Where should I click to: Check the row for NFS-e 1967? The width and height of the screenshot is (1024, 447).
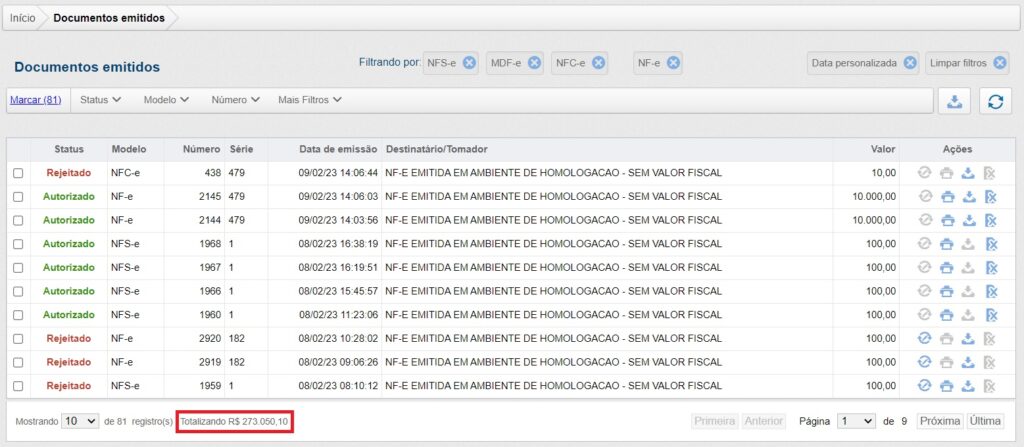[18, 269]
